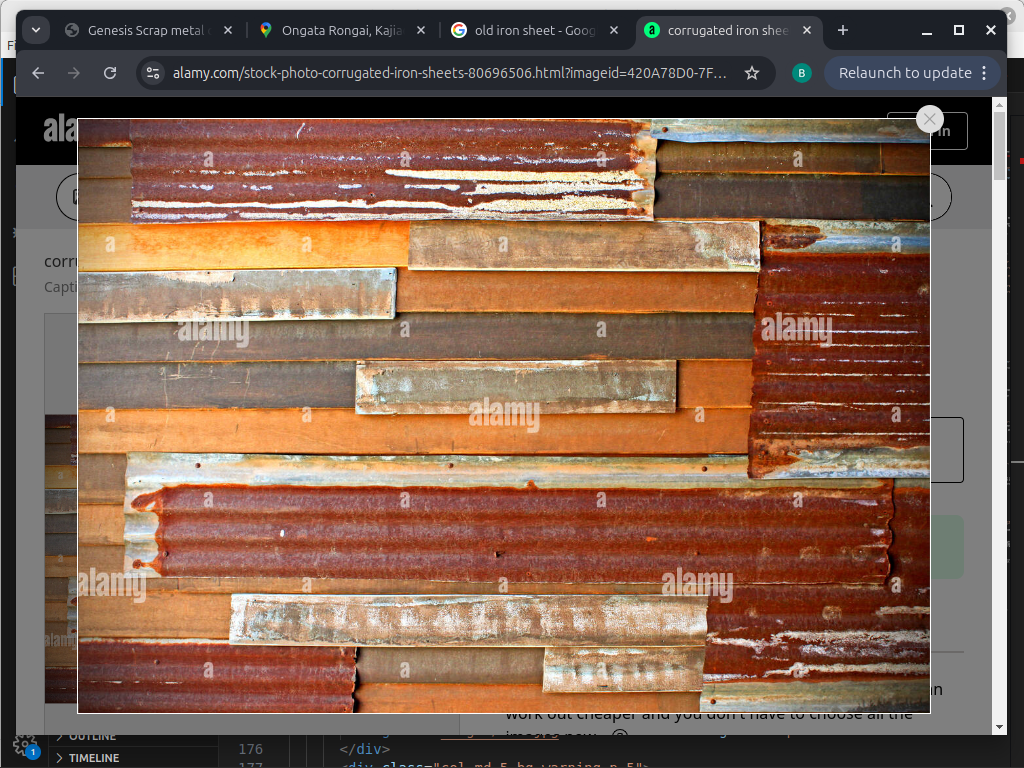Expand the OUTLINE section
Image resolution: width=1024 pixels, height=768 pixels.
click(89, 735)
